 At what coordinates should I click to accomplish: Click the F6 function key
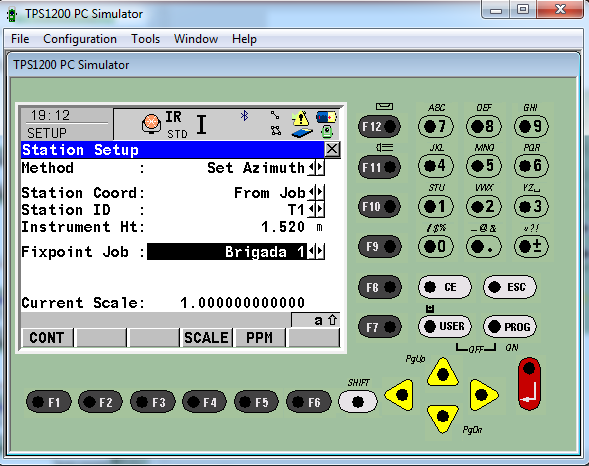click(309, 402)
